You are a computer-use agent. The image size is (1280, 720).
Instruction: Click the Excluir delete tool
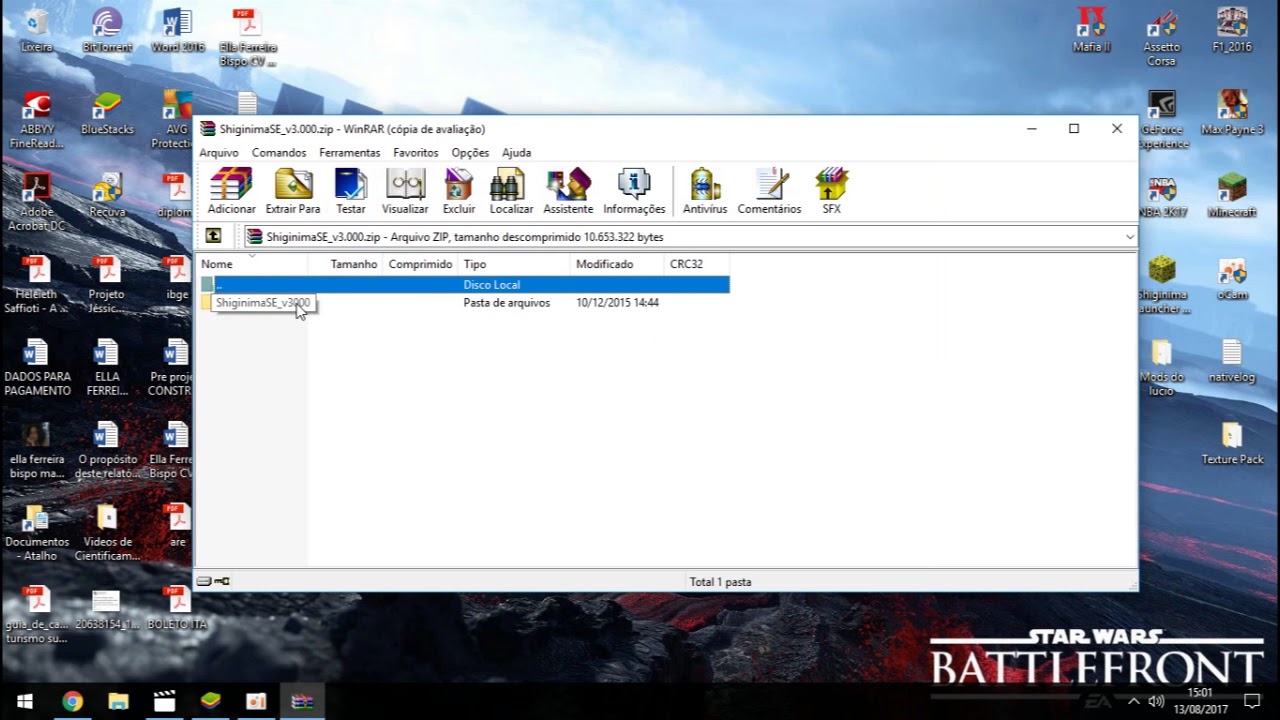click(459, 191)
